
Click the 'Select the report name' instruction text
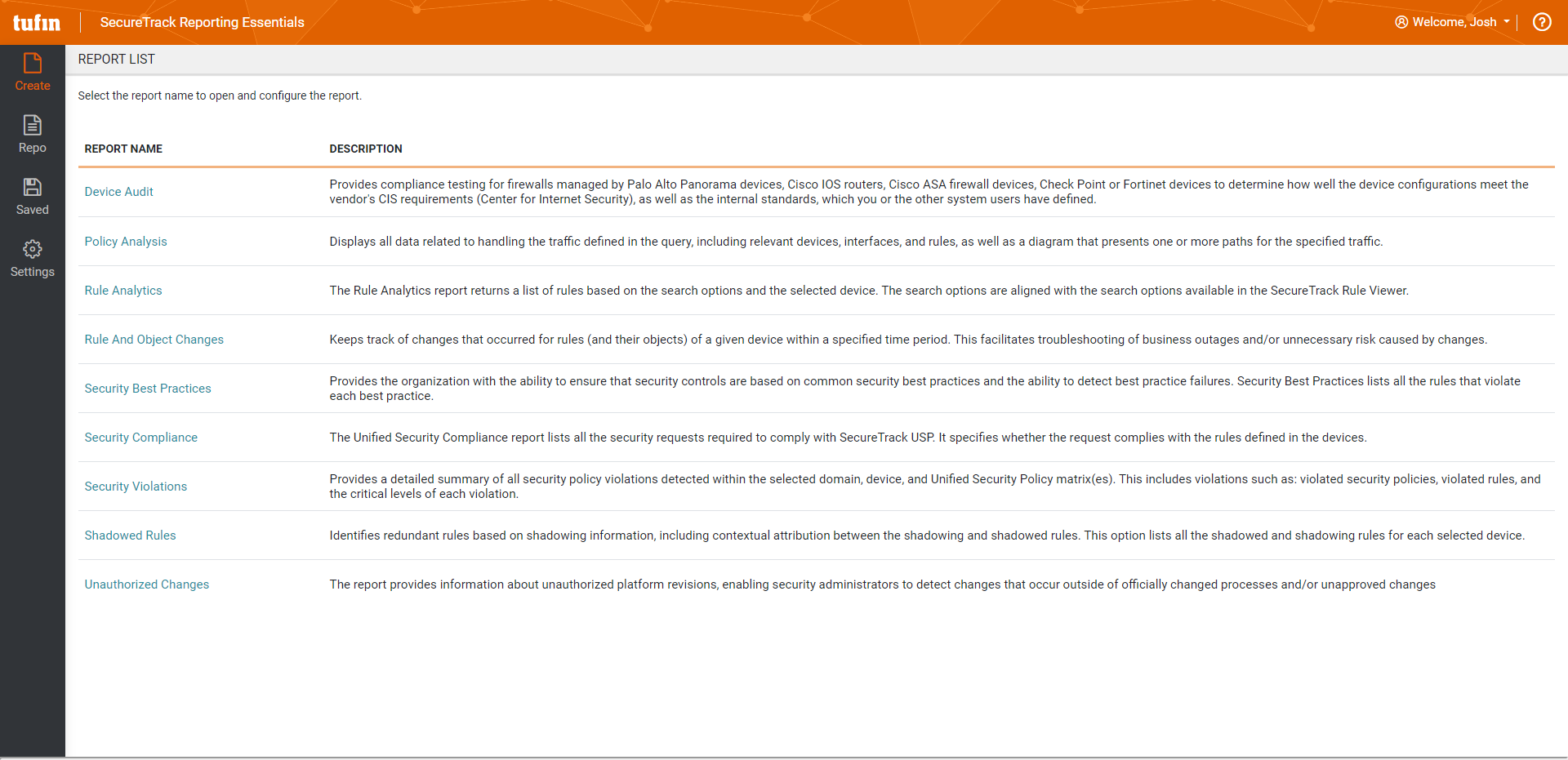click(x=220, y=96)
